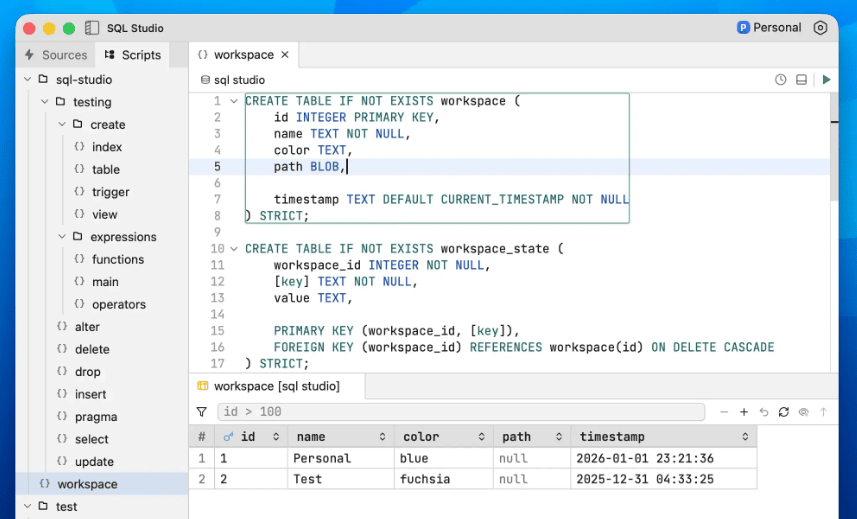Viewport: 857px width, 519px height.
Task: Click the eye preview icon
Action: (x=803, y=412)
